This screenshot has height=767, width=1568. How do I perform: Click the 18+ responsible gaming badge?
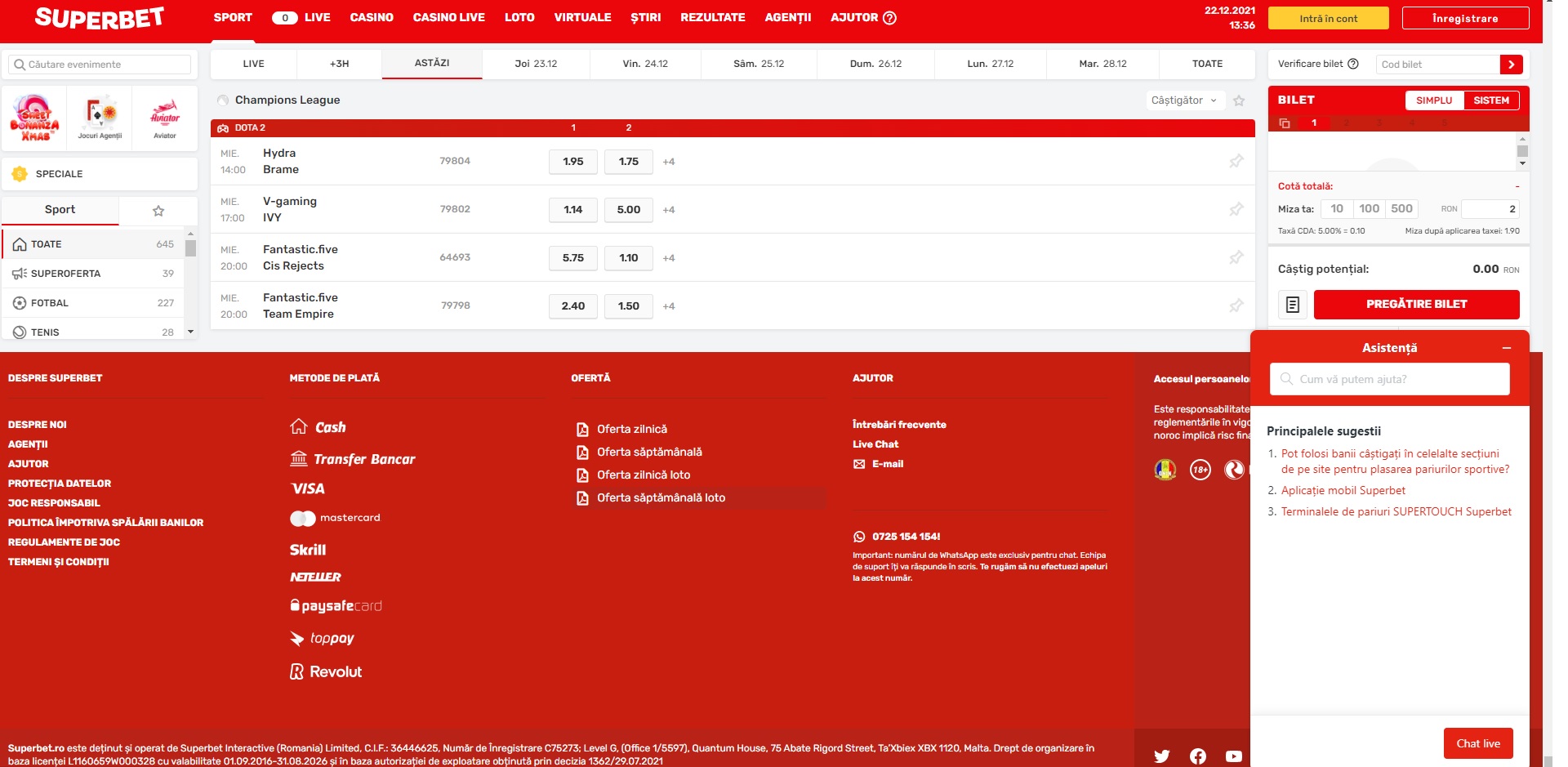tap(1200, 470)
